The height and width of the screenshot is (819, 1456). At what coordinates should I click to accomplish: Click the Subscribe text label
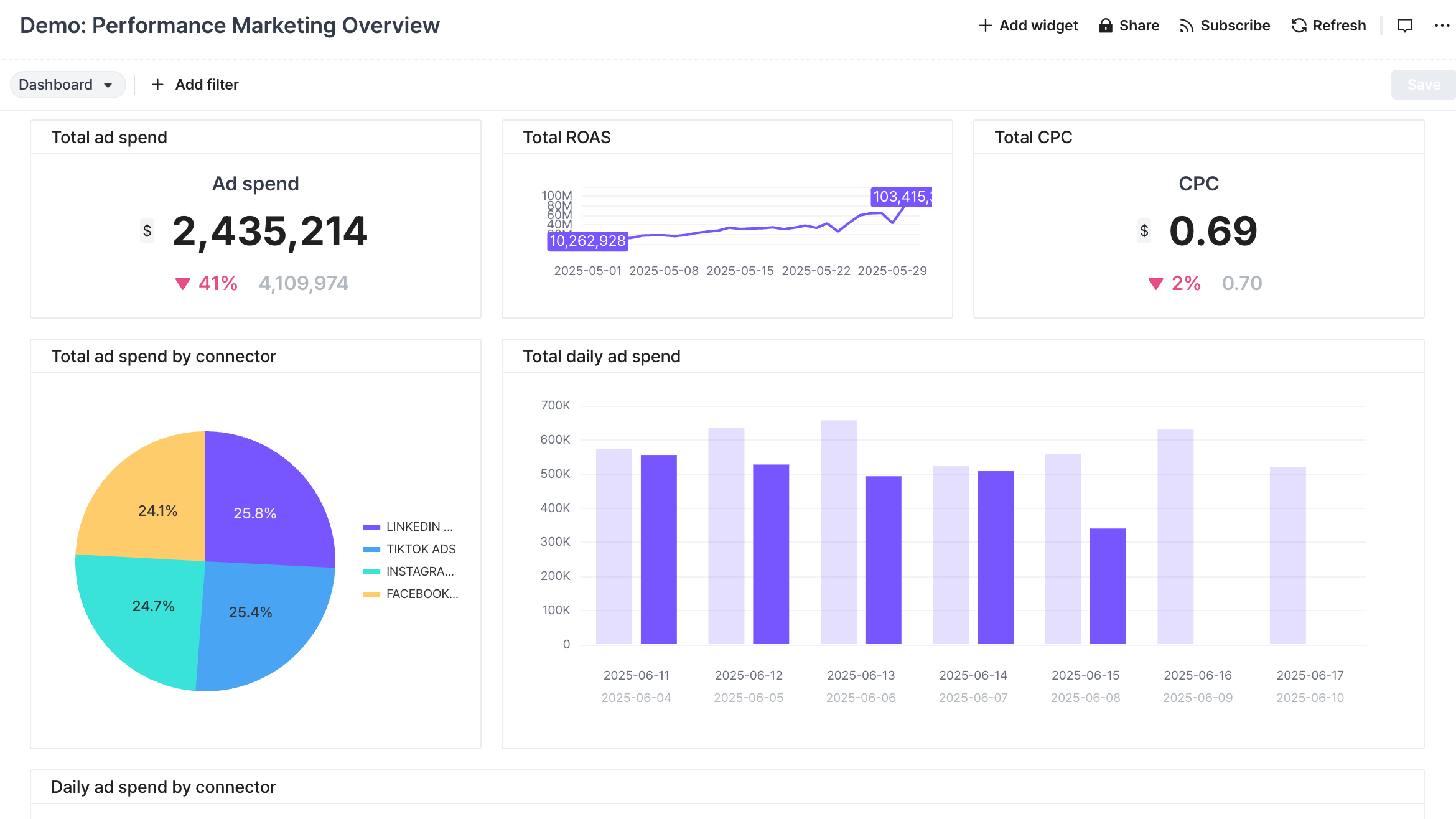(x=1234, y=26)
